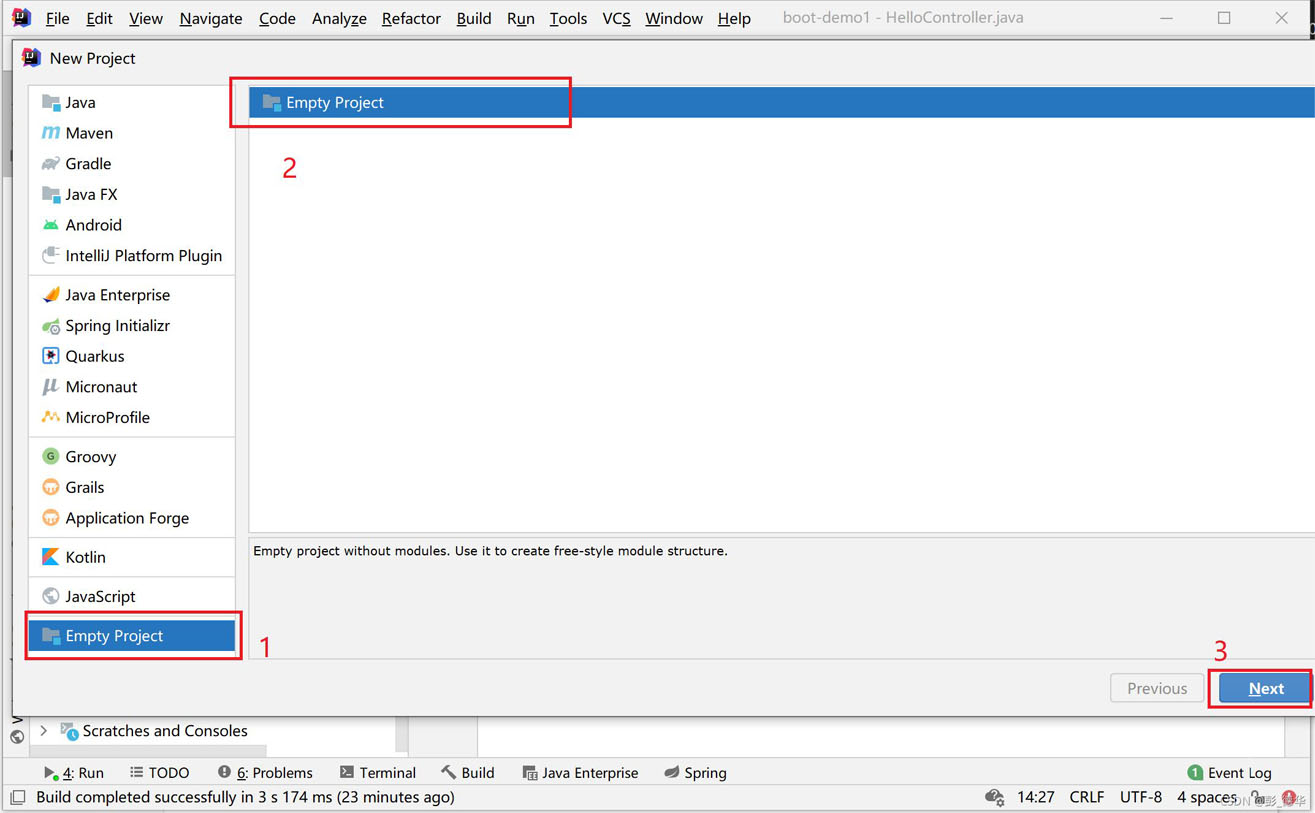Image resolution: width=1315 pixels, height=813 pixels.
Task: Select the IntelliJ Platform Plugin icon
Action: pos(51,256)
